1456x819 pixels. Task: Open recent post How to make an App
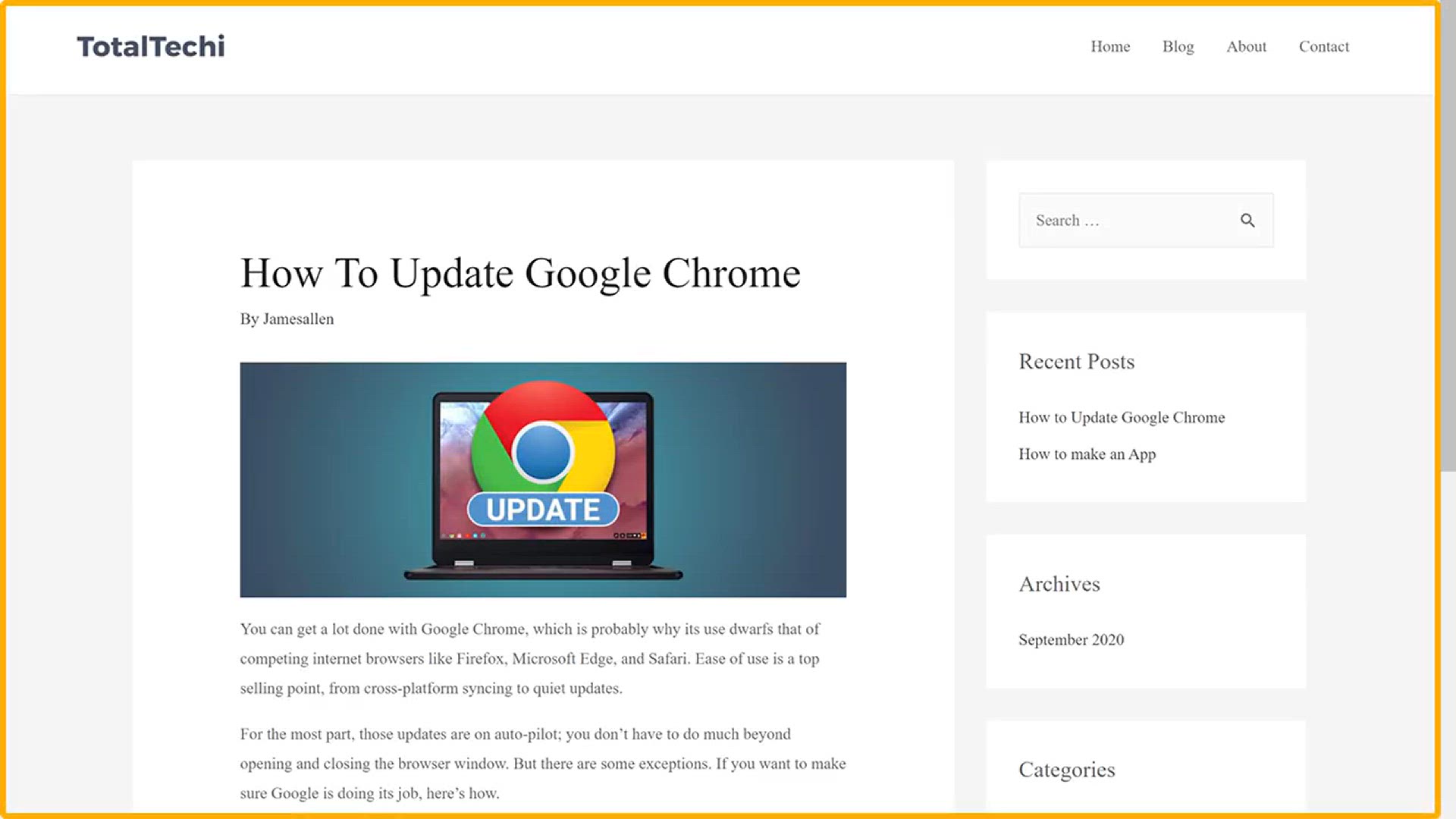coord(1087,454)
